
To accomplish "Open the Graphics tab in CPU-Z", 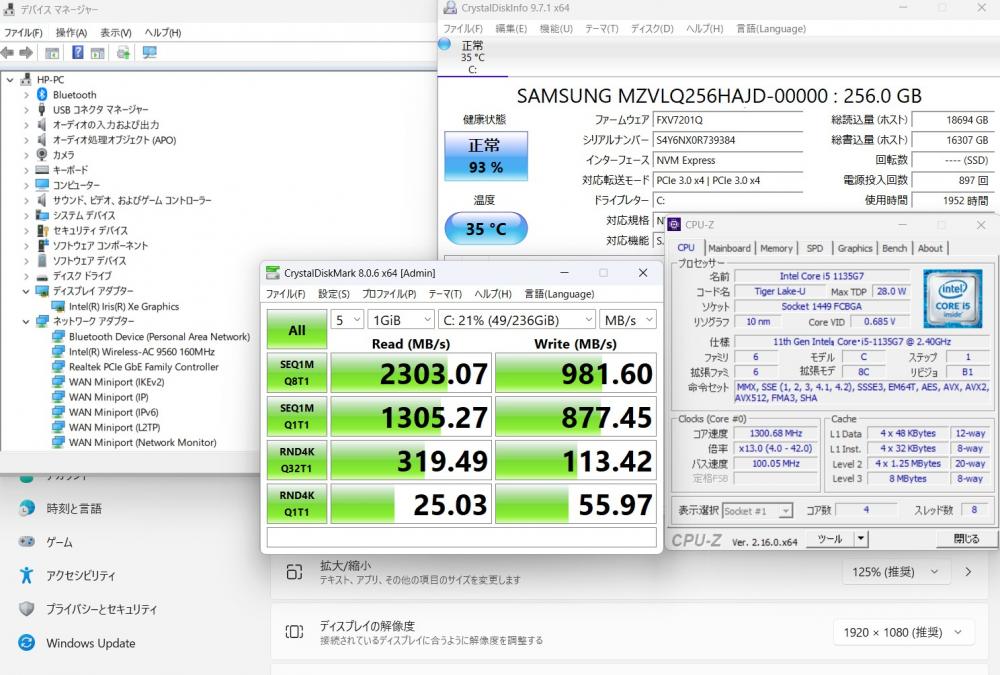I will pos(854,248).
